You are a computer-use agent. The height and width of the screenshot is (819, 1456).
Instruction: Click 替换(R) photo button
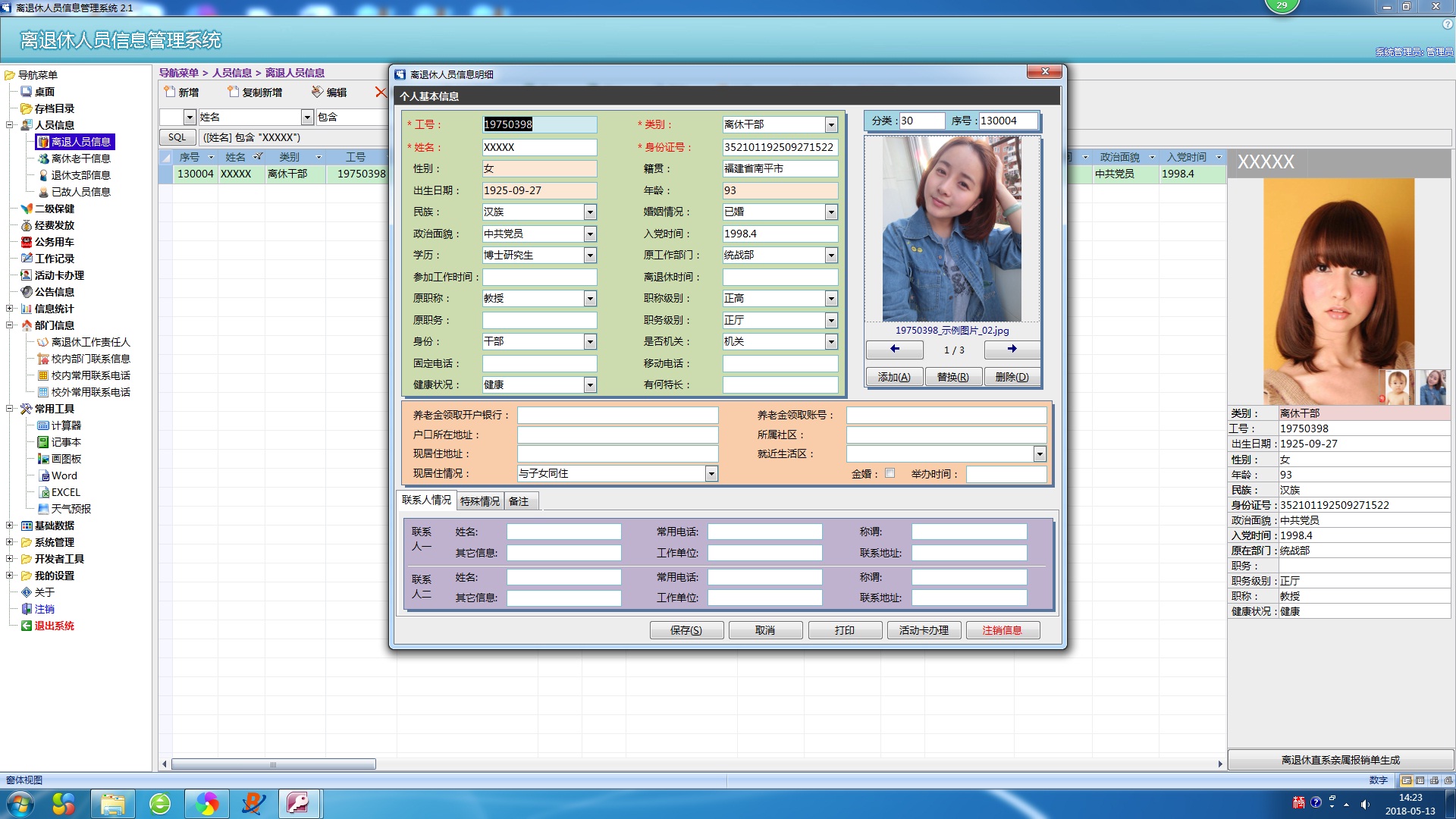pyautogui.click(x=953, y=377)
